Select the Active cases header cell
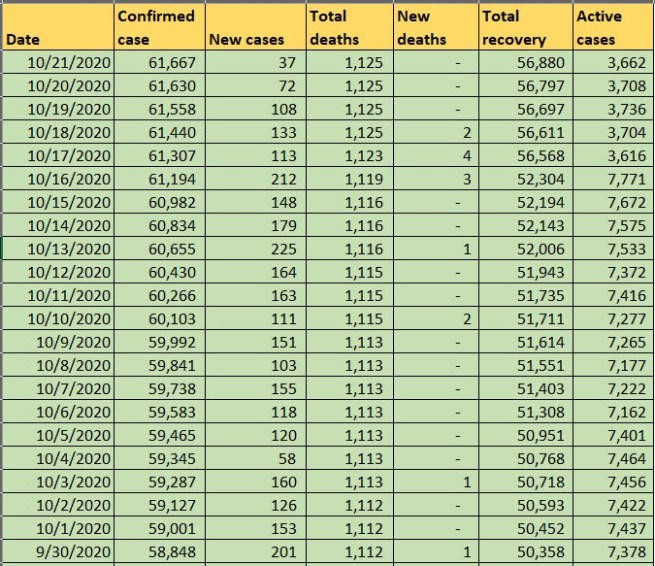The height and width of the screenshot is (566, 655). click(614, 27)
